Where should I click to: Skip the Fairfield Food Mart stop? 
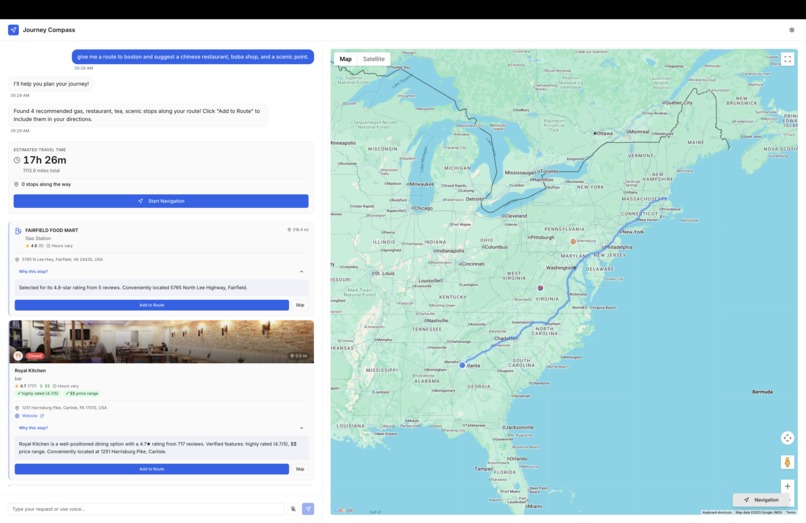[300, 305]
